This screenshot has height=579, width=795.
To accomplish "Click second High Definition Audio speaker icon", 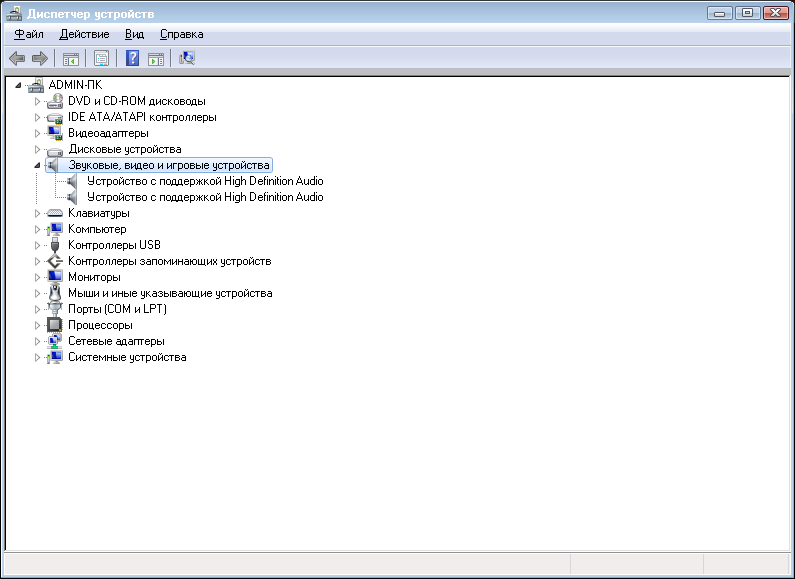I will tap(73, 197).
